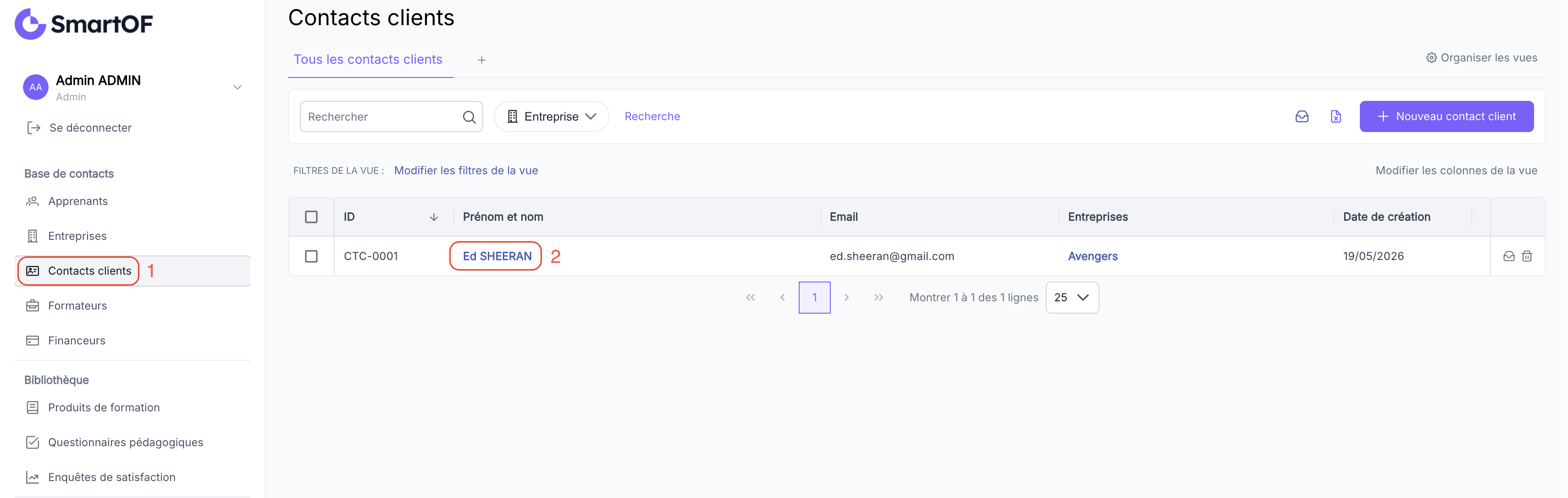Screen dimensions: 1568x498
Task: Open Questionnaires pédagogiques
Action: coord(125,443)
